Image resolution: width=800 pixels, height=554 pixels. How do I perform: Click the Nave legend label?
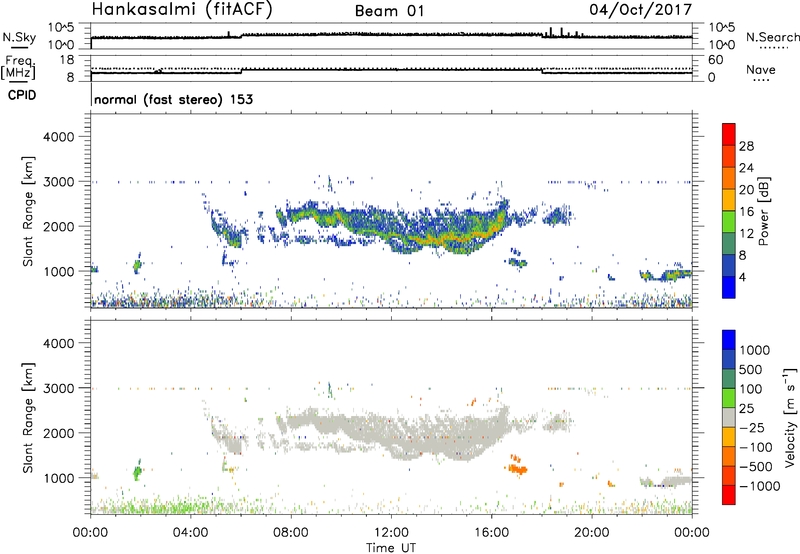(761, 70)
